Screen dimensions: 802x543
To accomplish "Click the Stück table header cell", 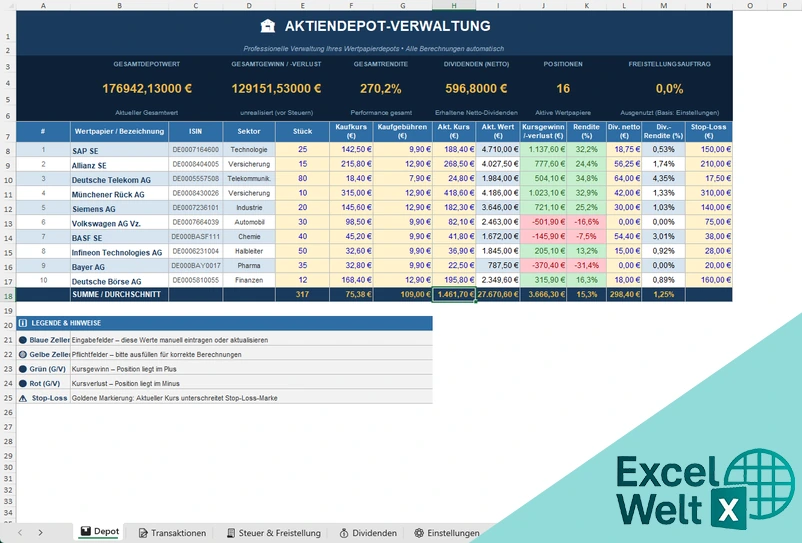I will coord(302,131).
